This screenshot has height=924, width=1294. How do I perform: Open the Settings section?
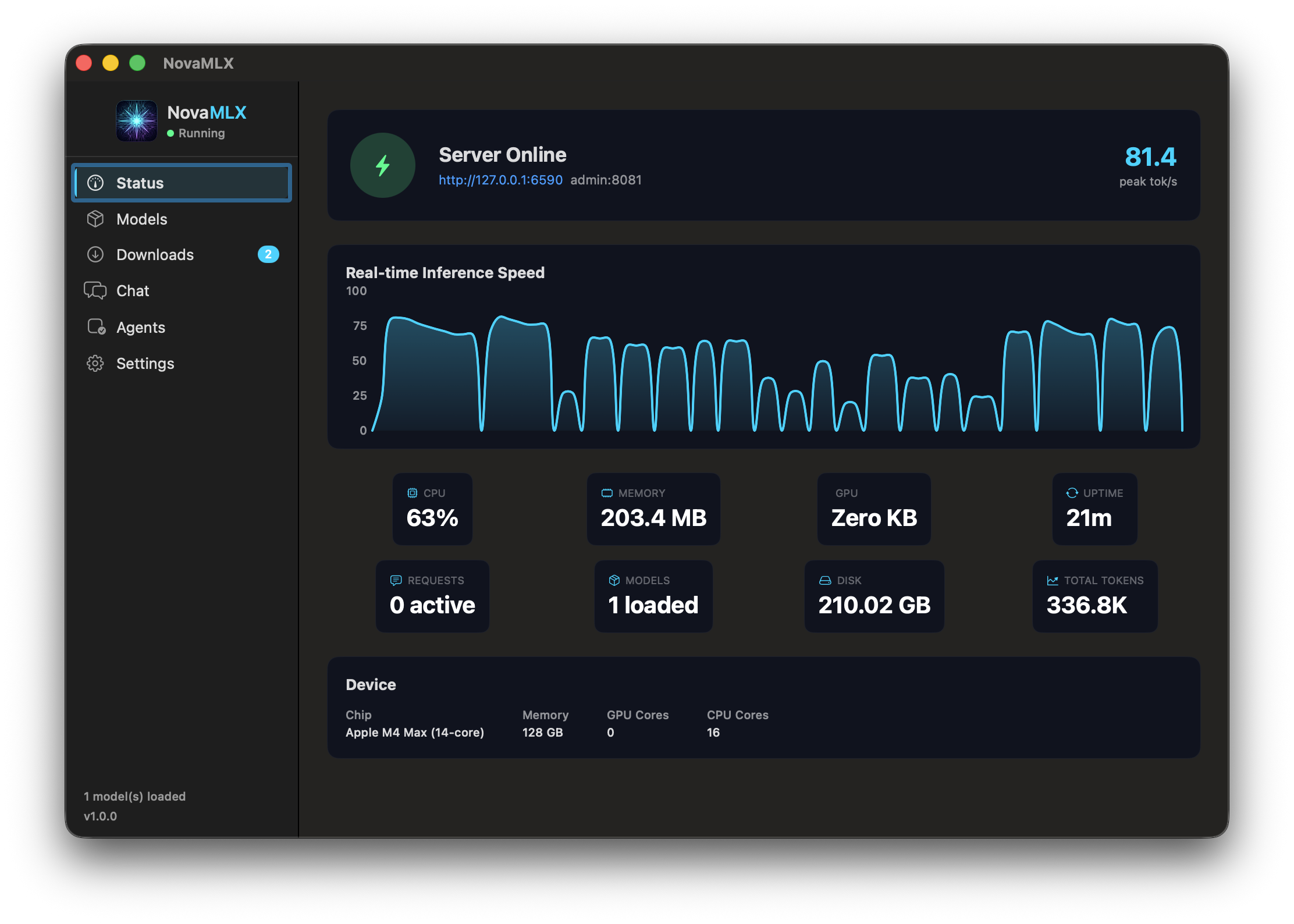(182, 363)
